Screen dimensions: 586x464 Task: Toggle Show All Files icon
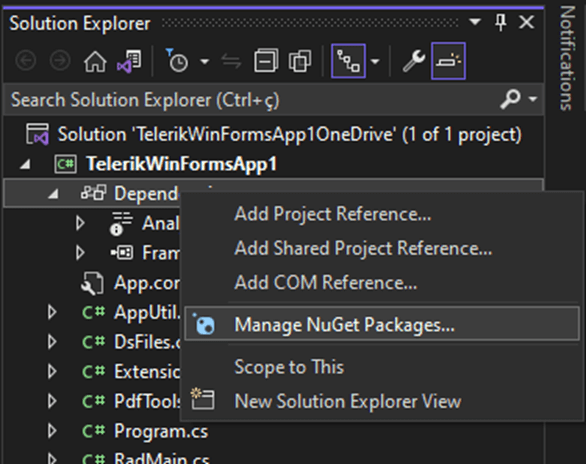[x=300, y=61]
